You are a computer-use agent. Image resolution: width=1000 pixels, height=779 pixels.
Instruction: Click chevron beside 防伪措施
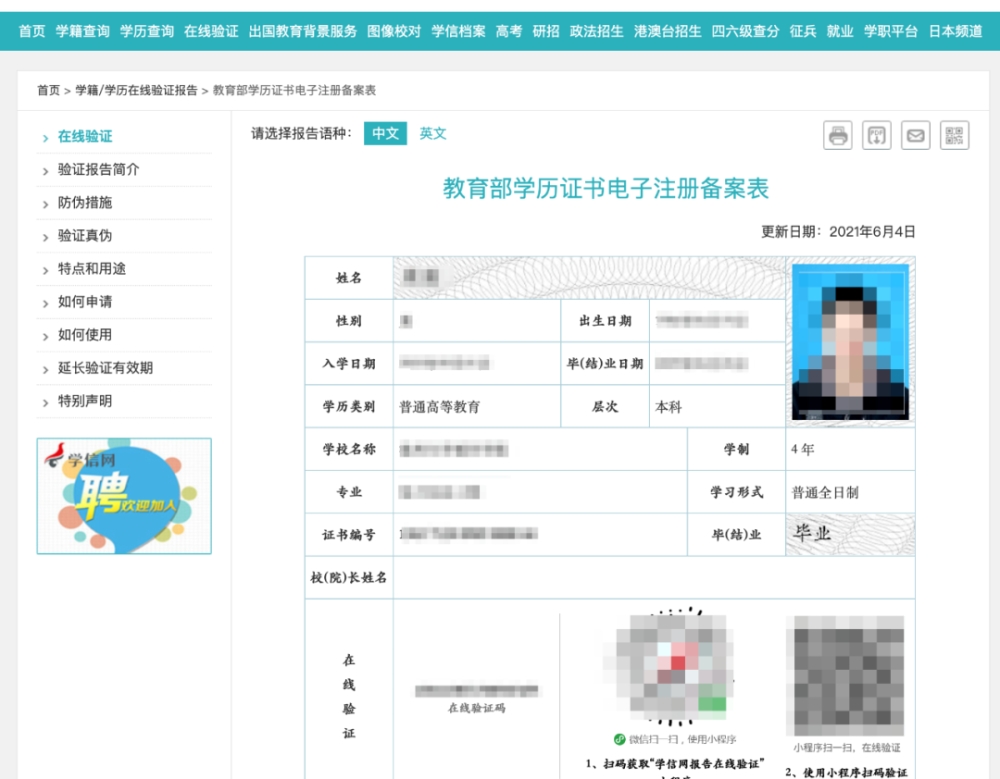click(x=45, y=204)
